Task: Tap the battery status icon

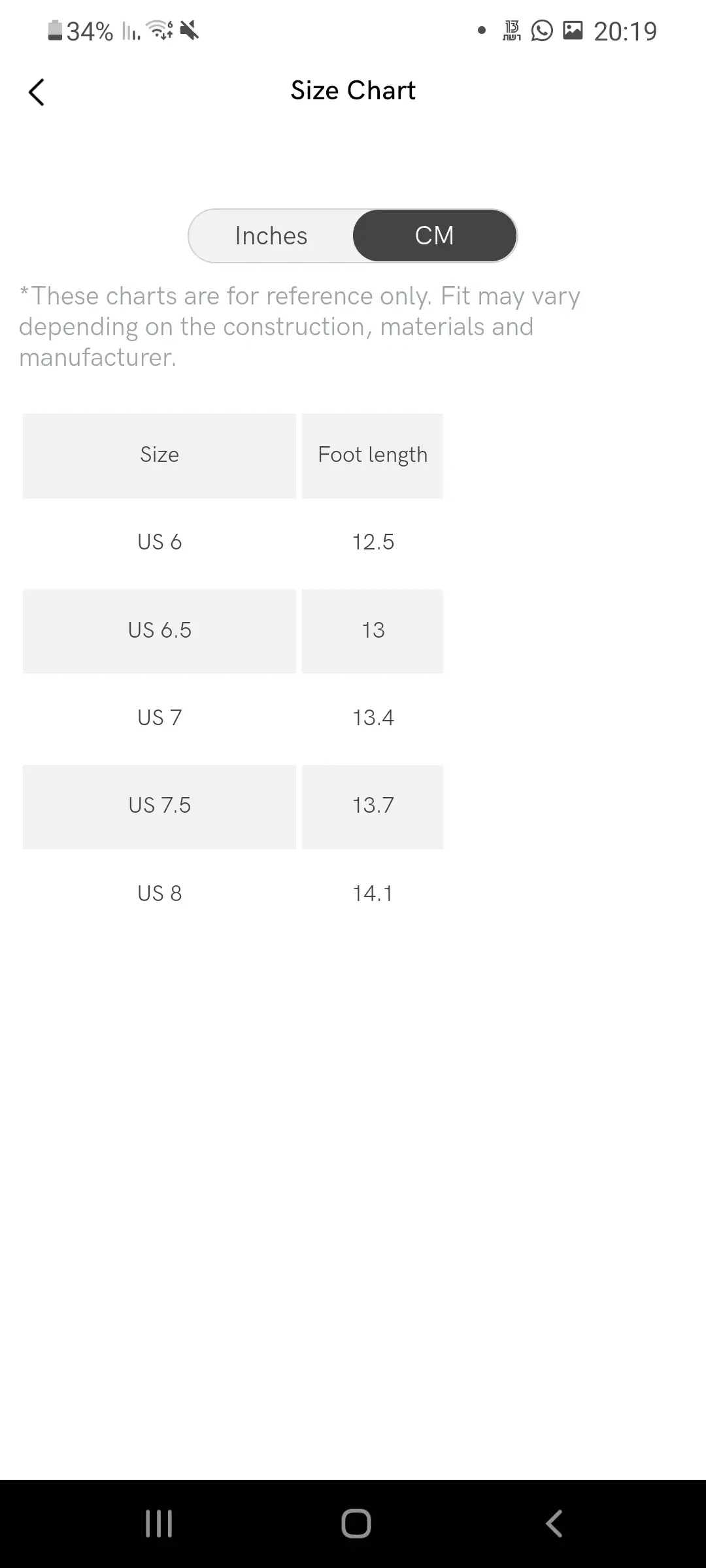Action: tap(55, 31)
